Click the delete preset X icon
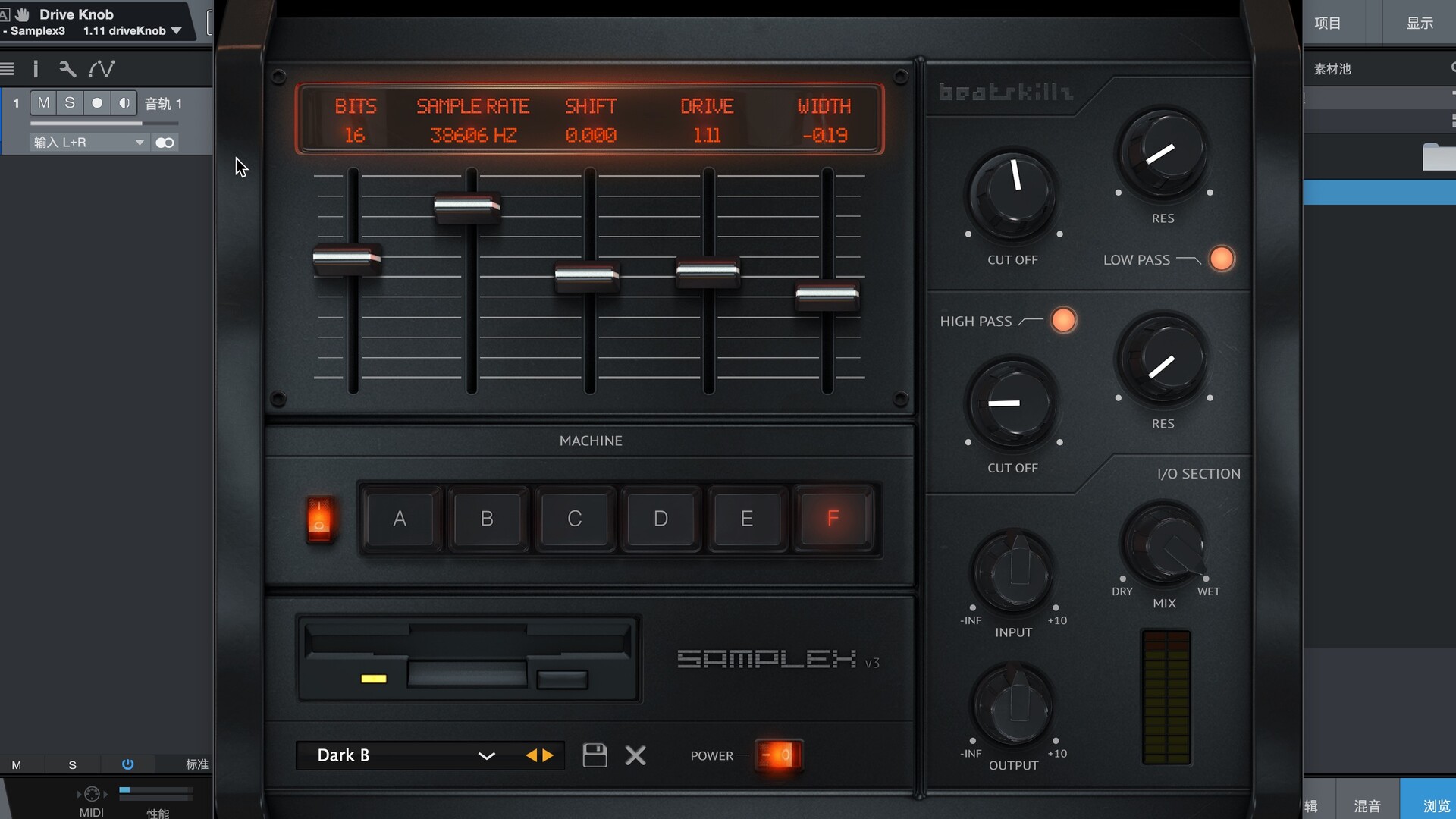The image size is (1456, 819). [635, 755]
